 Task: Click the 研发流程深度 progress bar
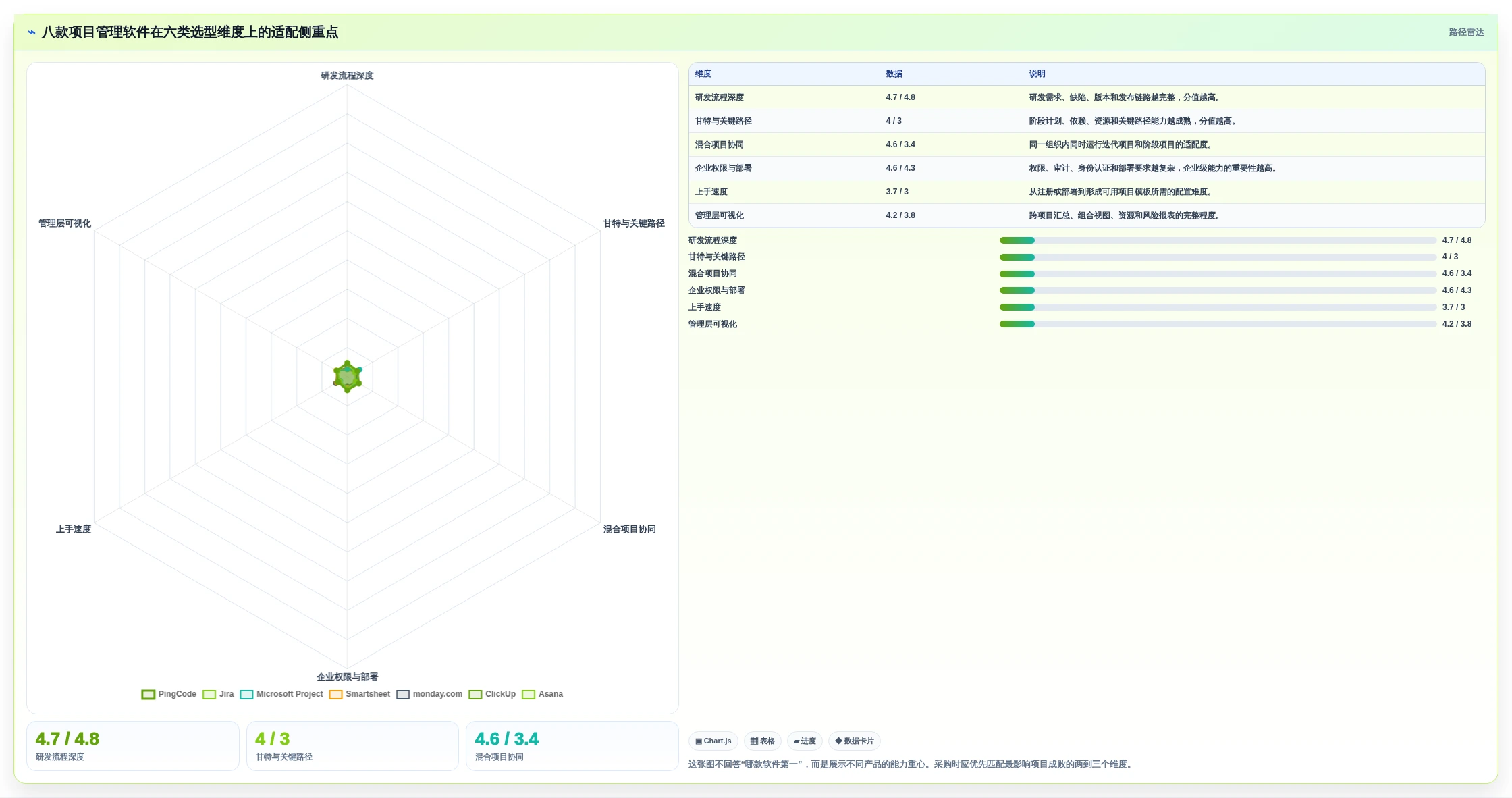(x=1218, y=240)
